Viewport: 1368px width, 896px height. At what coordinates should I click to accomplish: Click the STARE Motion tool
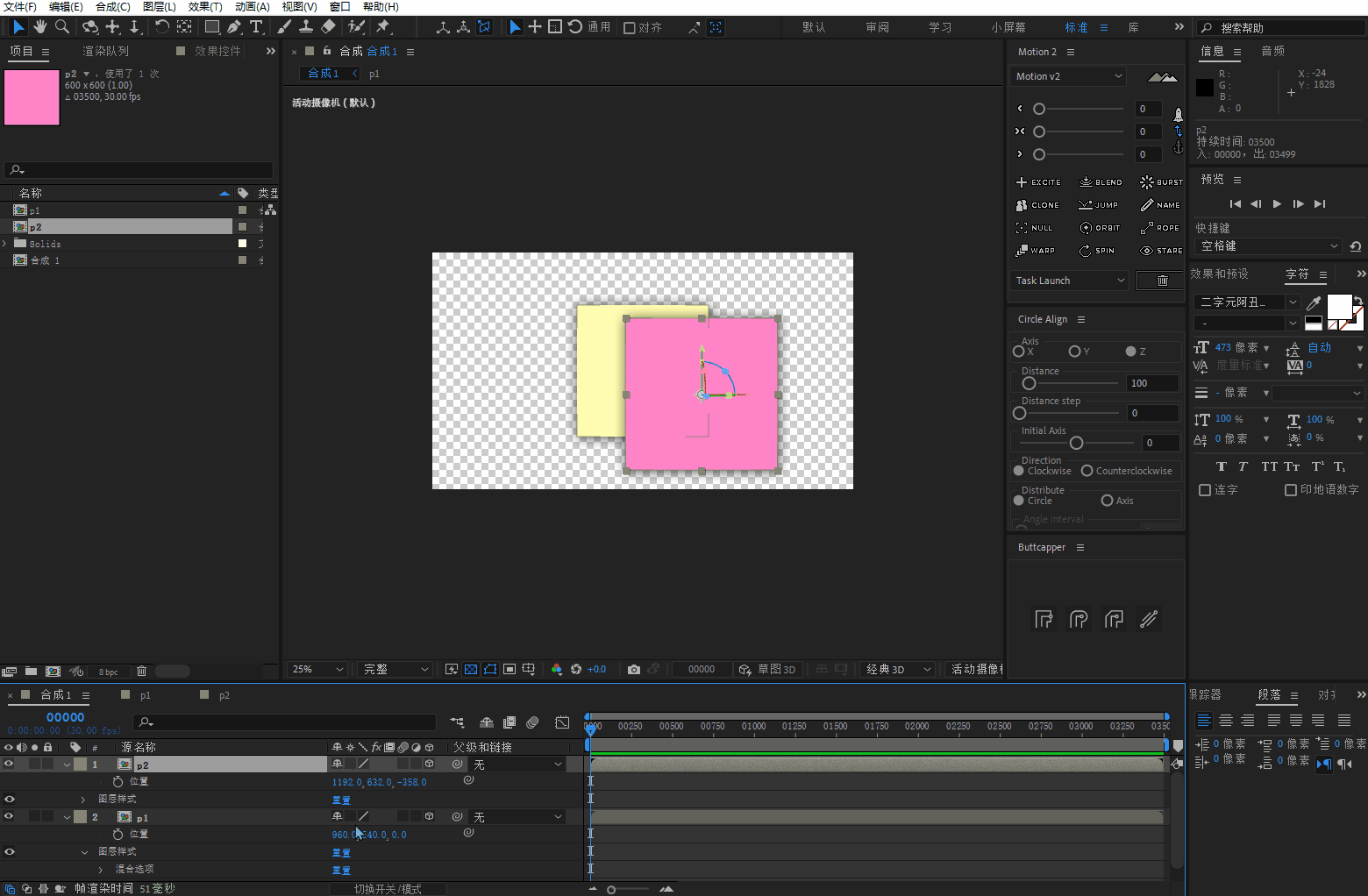1161,251
